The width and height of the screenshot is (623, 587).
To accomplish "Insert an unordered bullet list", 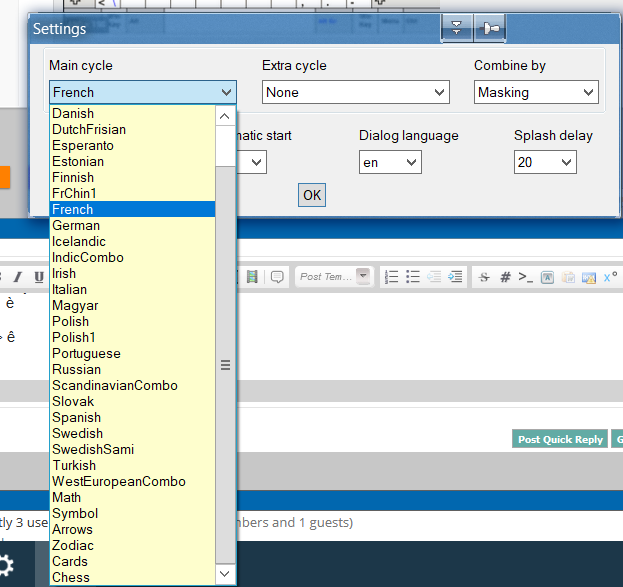I will (413, 277).
